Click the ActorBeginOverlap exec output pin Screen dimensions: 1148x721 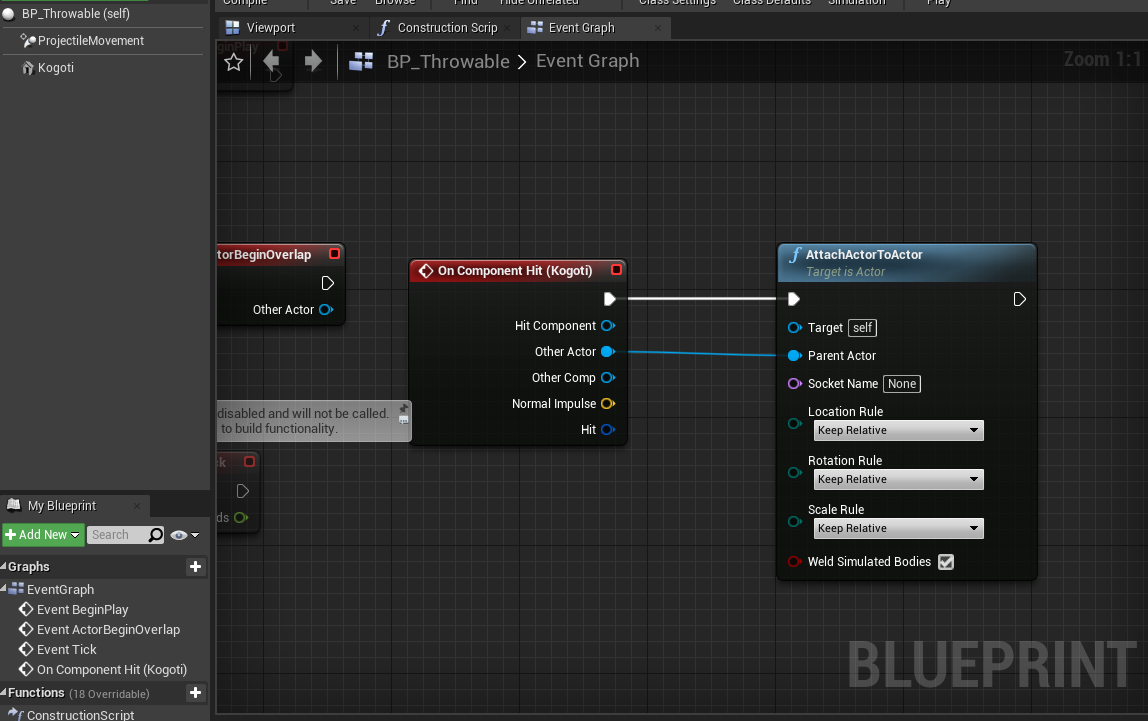pyautogui.click(x=327, y=283)
